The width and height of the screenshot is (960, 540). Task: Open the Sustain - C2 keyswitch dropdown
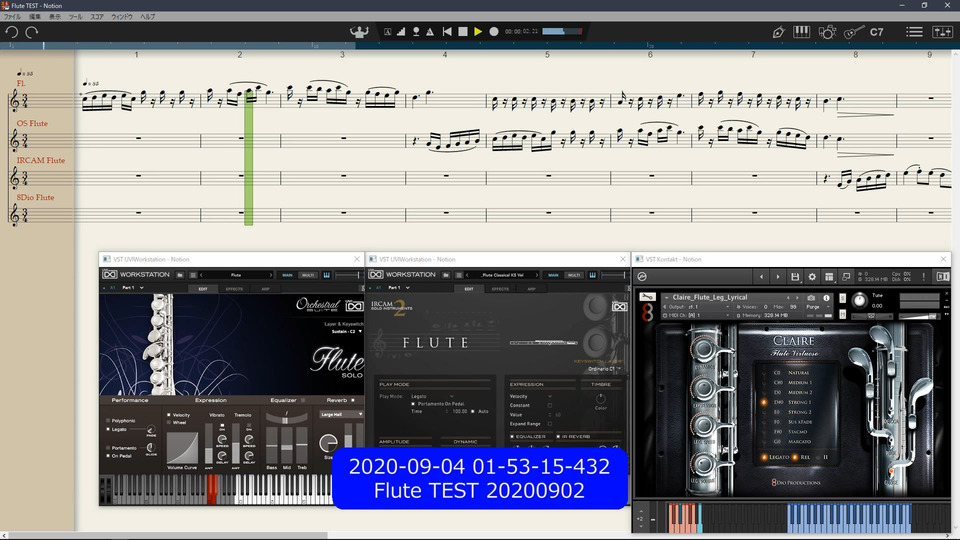point(347,331)
